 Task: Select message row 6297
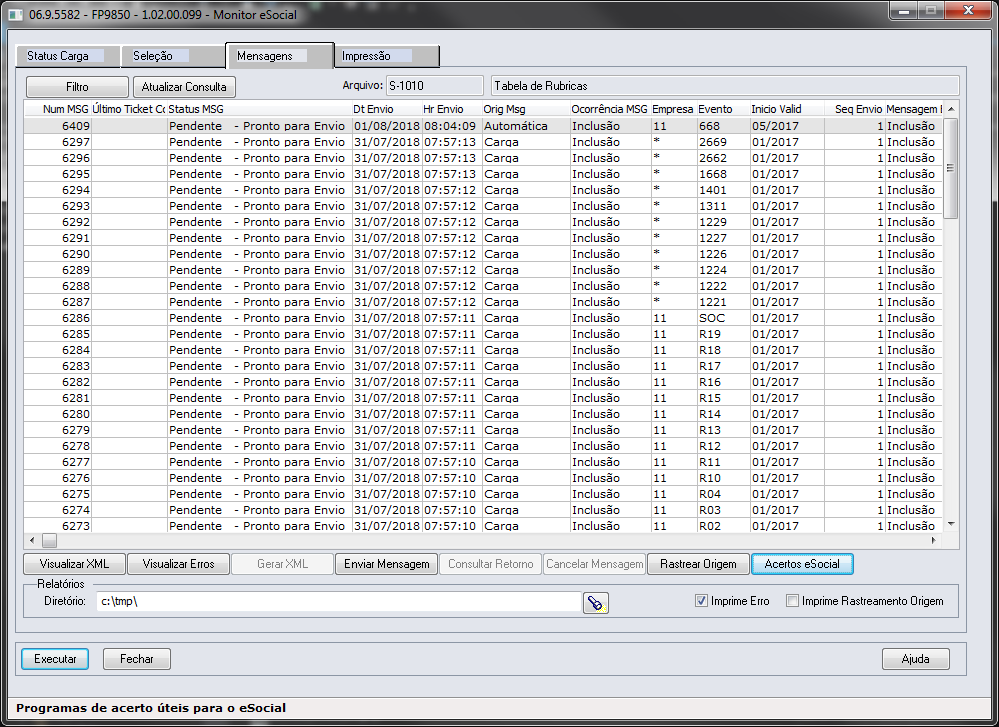pyautogui.click(x=483, y=142)
